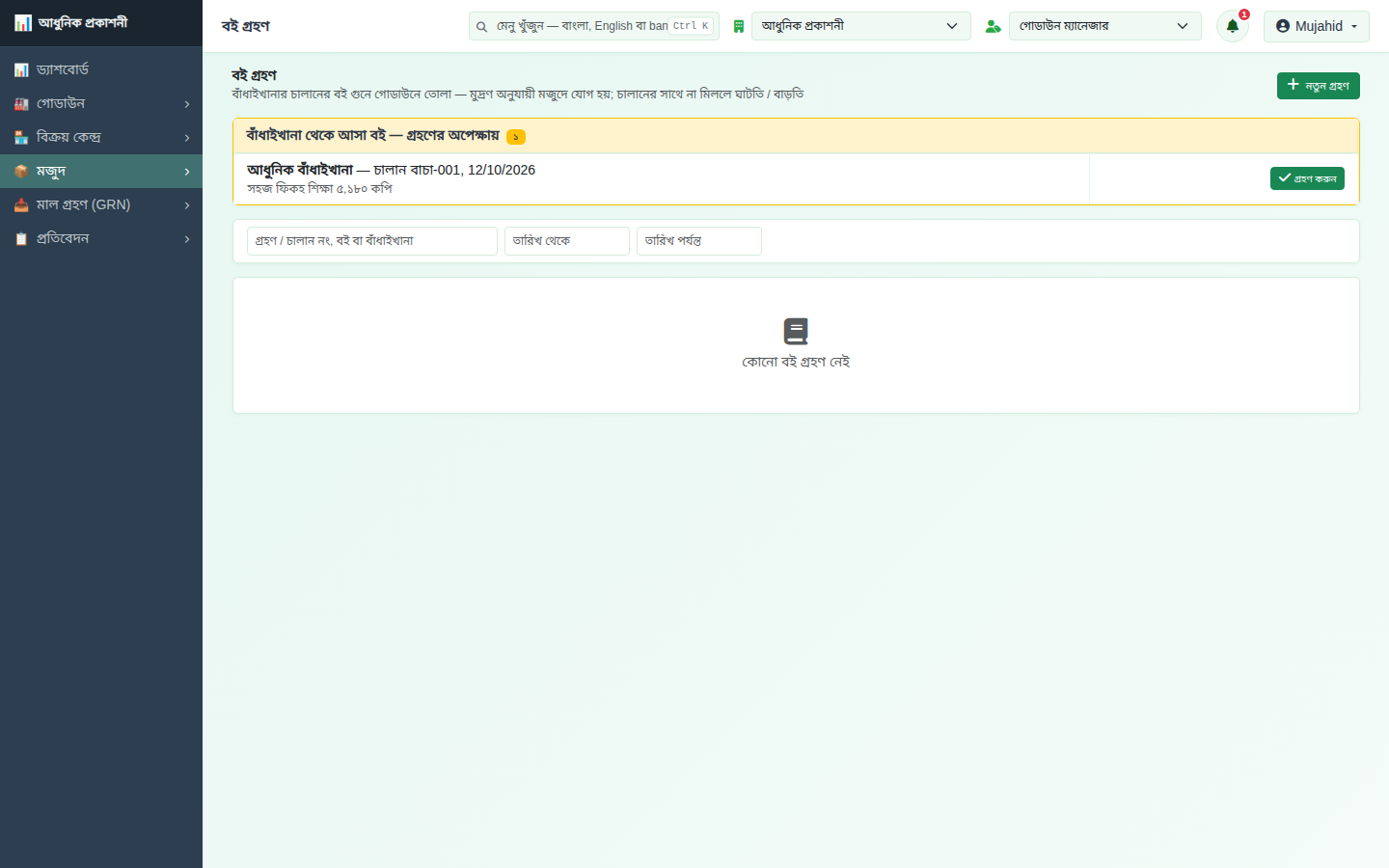
Task: Click the আধুনিক প্রকাশনী brand title
Action: 83,23
